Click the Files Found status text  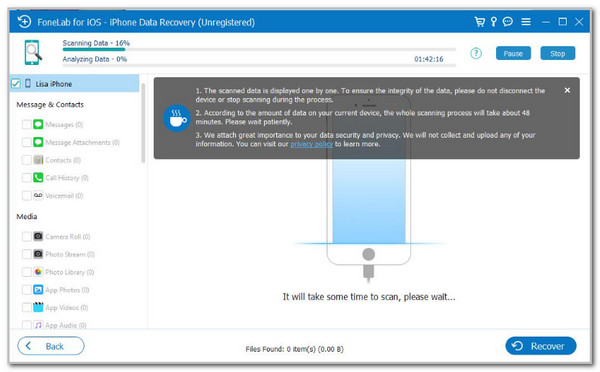(x=294, y=349)
